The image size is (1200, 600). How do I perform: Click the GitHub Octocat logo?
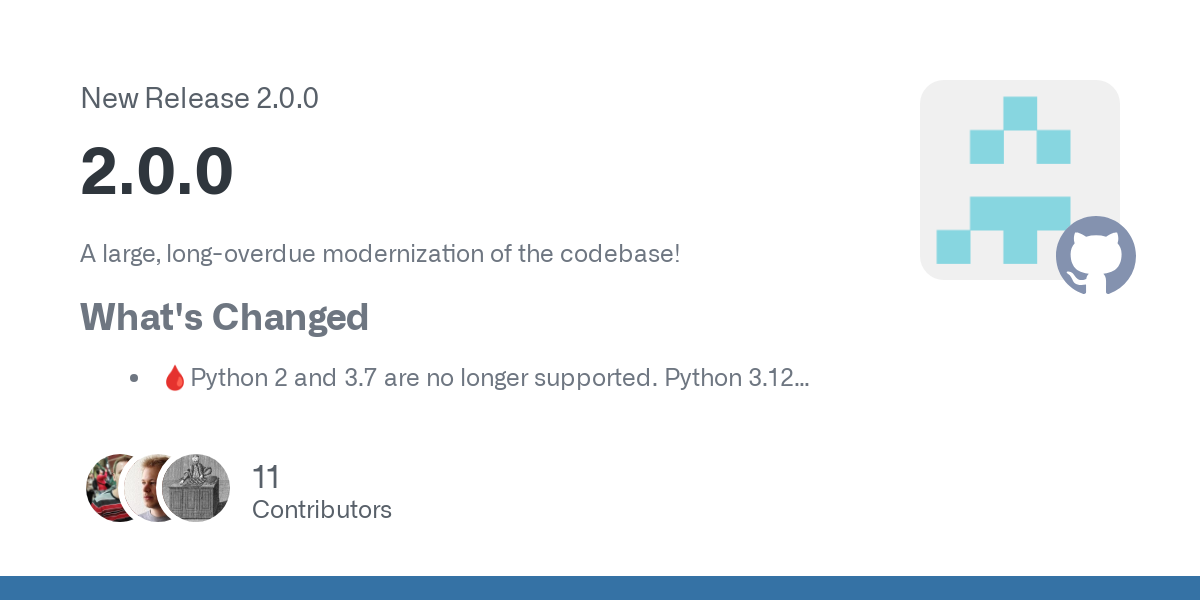point(1096,255)
